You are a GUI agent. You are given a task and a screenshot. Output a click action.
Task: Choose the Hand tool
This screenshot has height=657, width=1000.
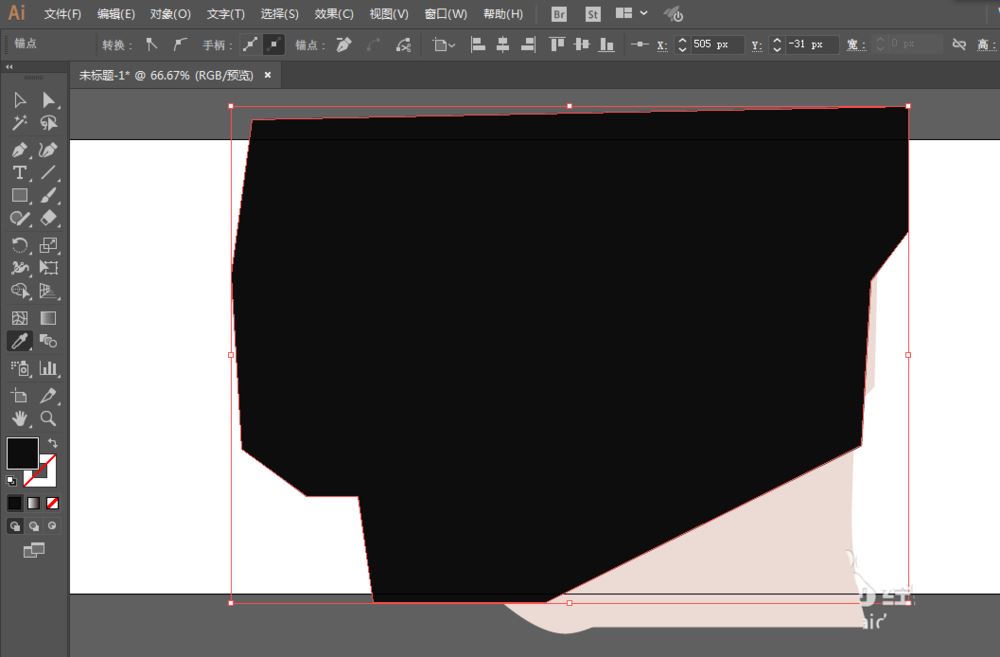pyautogui.click(x=19, y=419)
